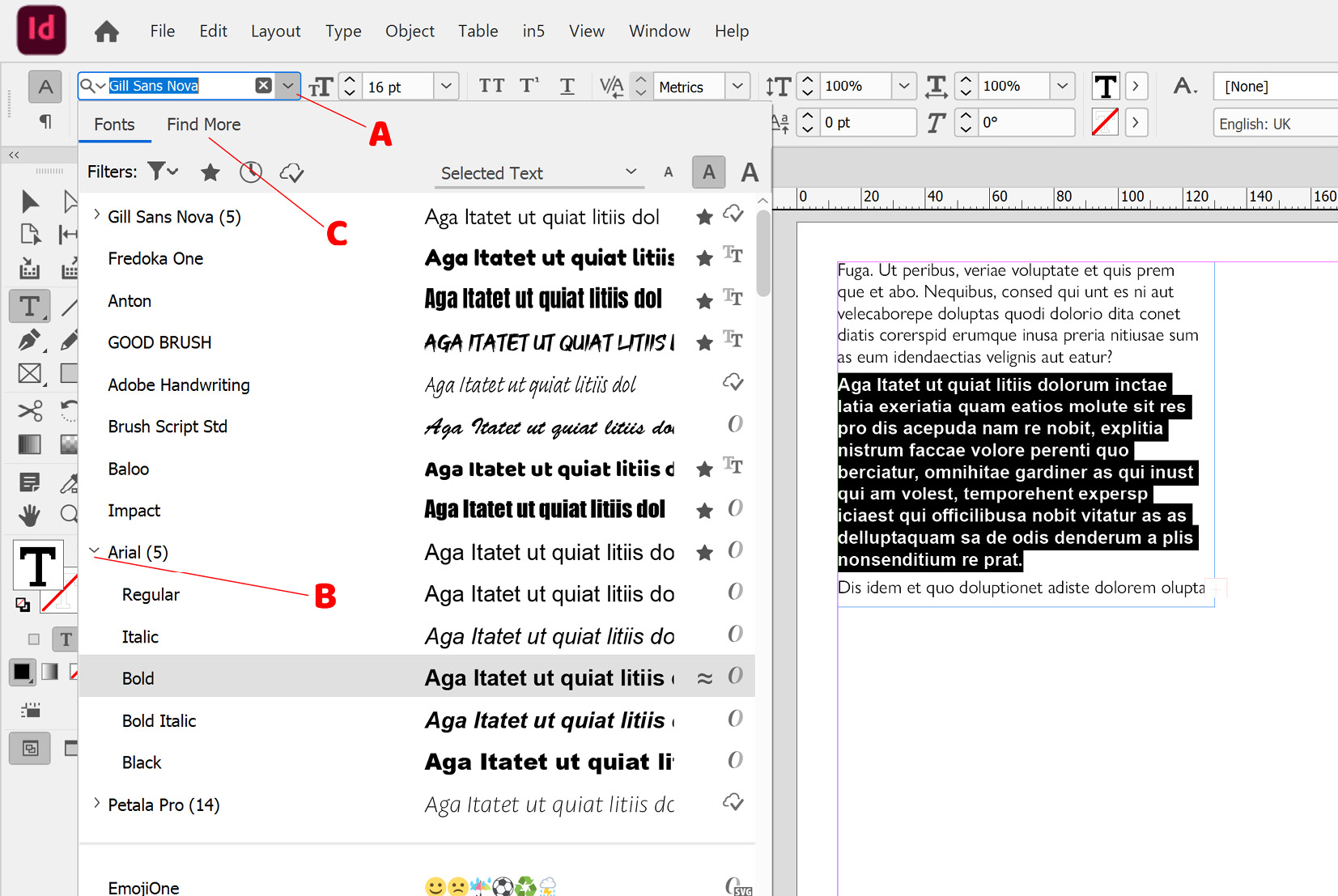1338x896 pixels.
Task: Expand Petala Pro font family
Action: pyautogui.click(x=96, y=804)
